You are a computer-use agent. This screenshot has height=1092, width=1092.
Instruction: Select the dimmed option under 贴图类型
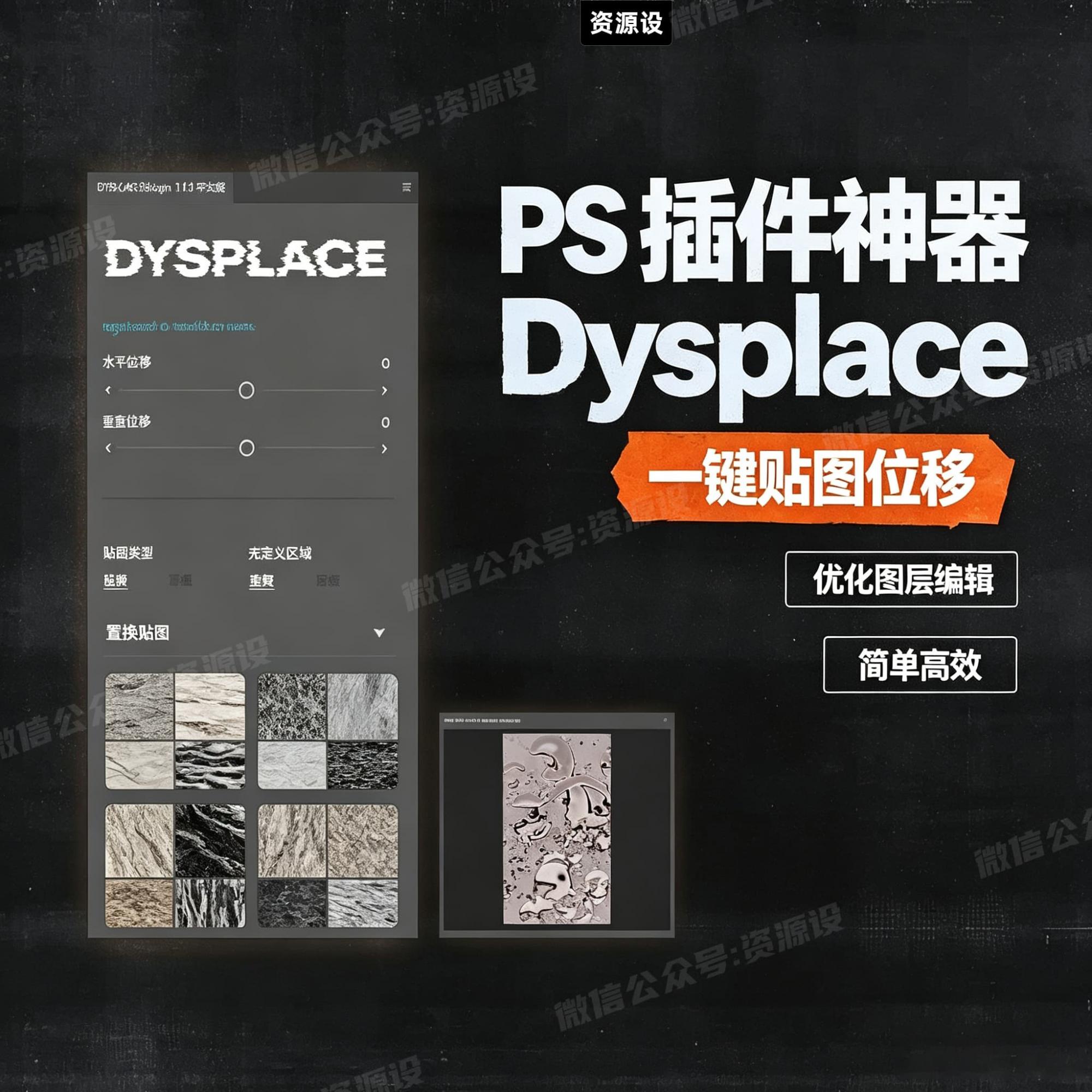[x=180, y=580]
